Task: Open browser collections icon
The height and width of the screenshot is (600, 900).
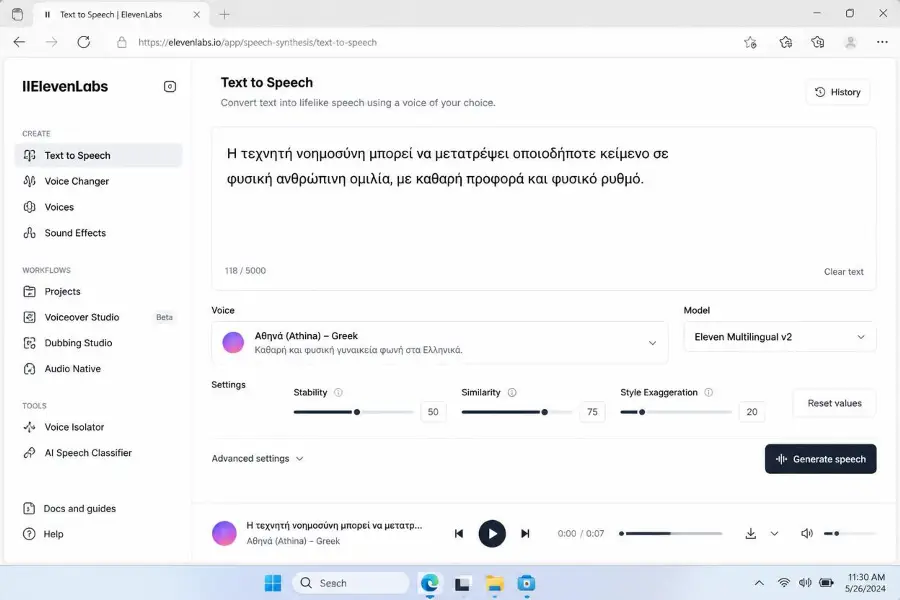Action: pyautogui.click(x=818, y=42)
